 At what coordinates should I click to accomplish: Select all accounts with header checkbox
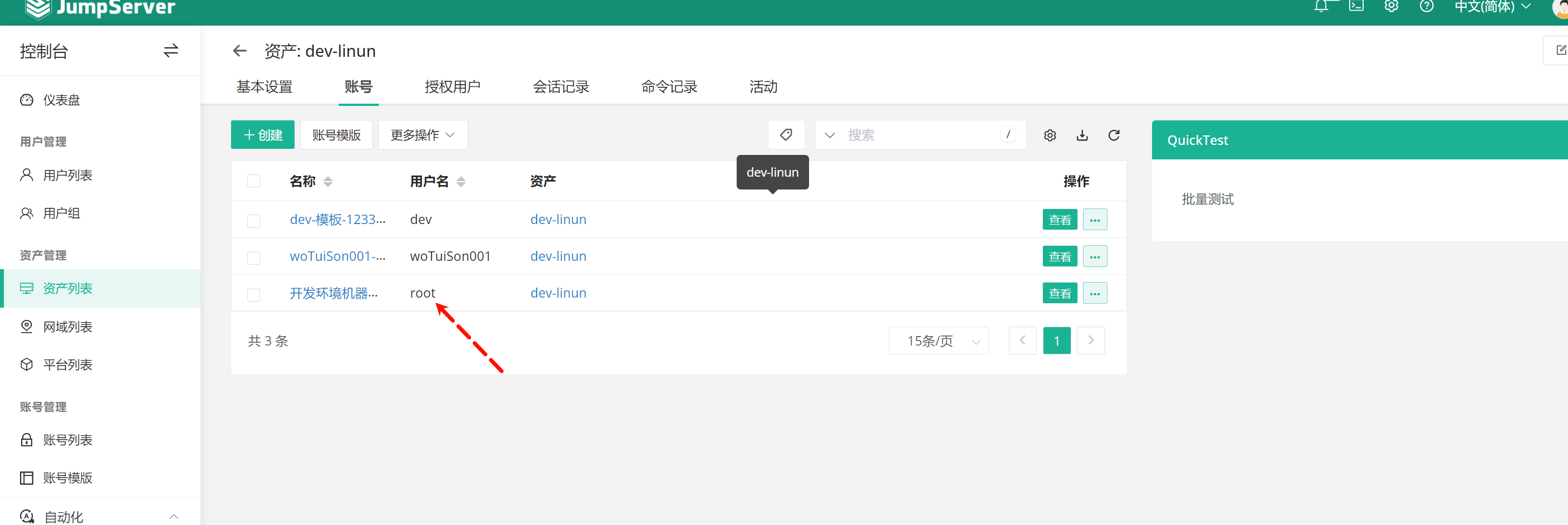click(253, 182)
